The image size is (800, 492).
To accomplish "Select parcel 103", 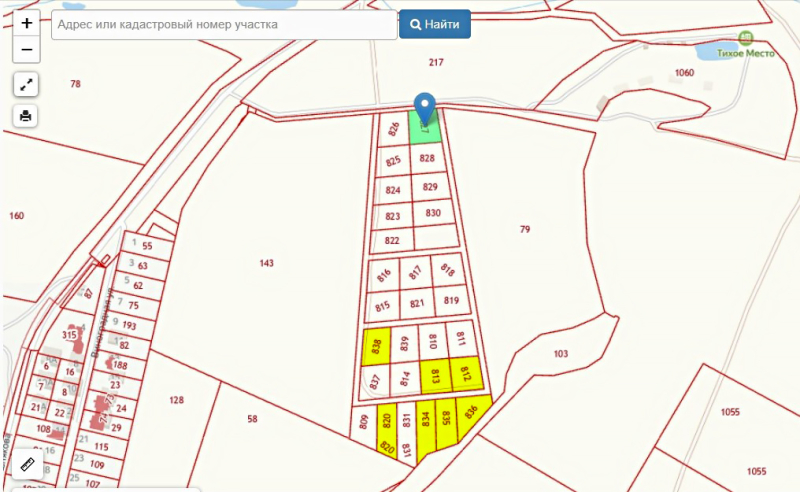I will coord(561,354).
